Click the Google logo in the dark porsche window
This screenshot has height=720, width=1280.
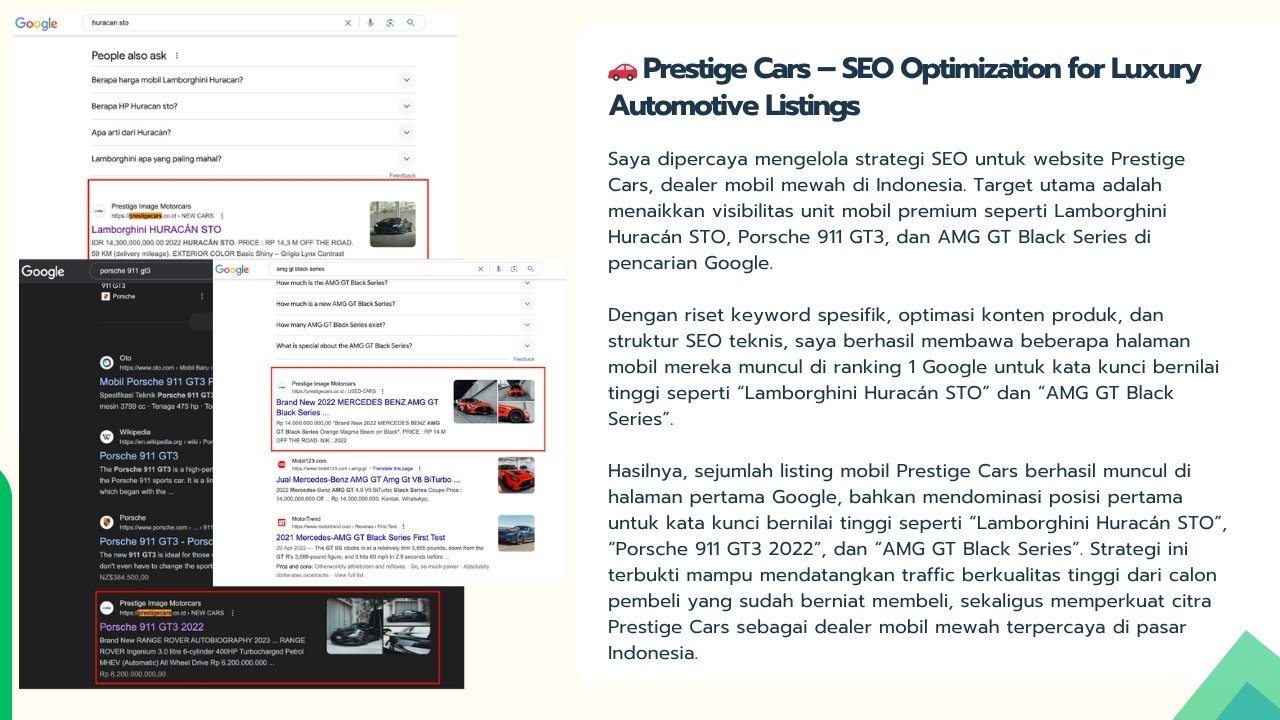point(43,271)
